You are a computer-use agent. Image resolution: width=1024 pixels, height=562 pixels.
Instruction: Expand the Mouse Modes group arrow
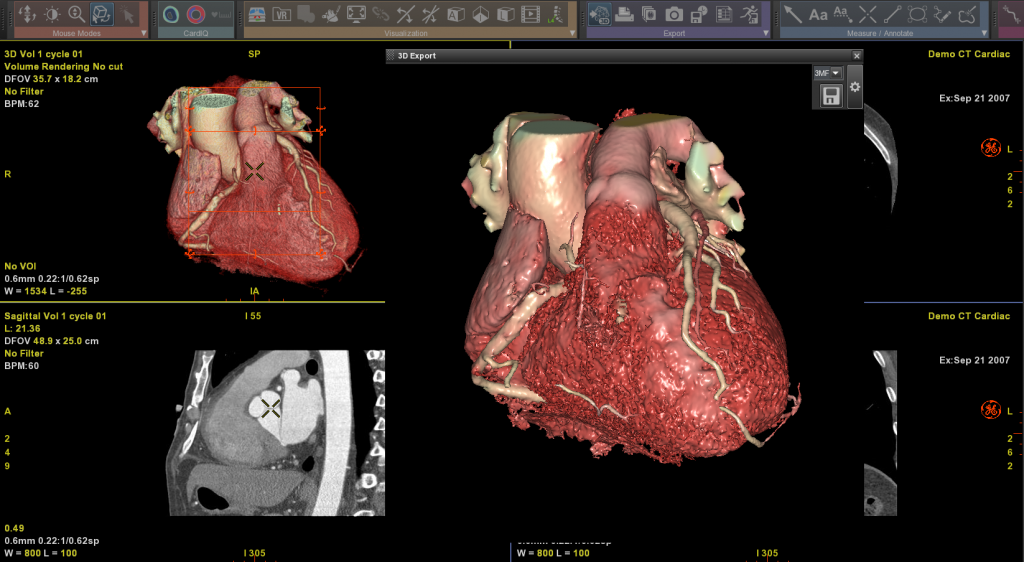144,33
